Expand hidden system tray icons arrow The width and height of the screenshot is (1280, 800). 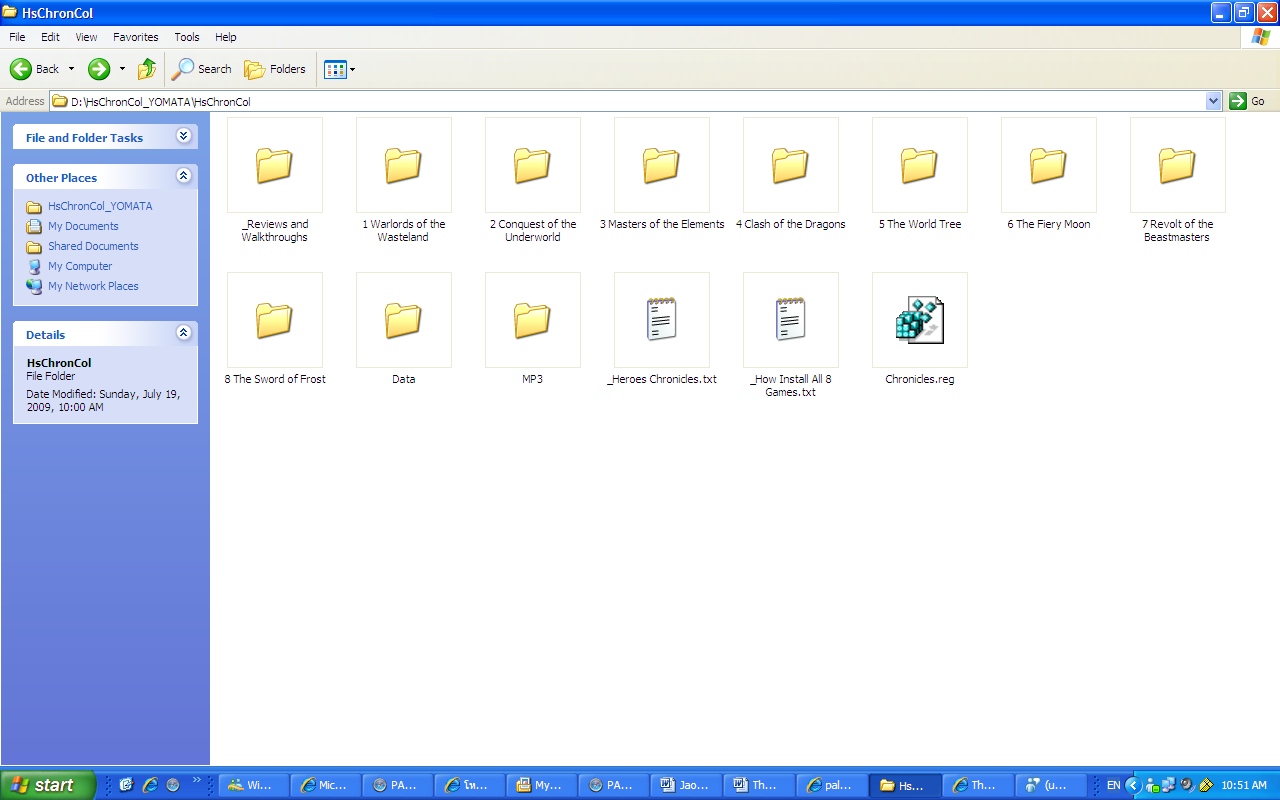[1133, 785]
